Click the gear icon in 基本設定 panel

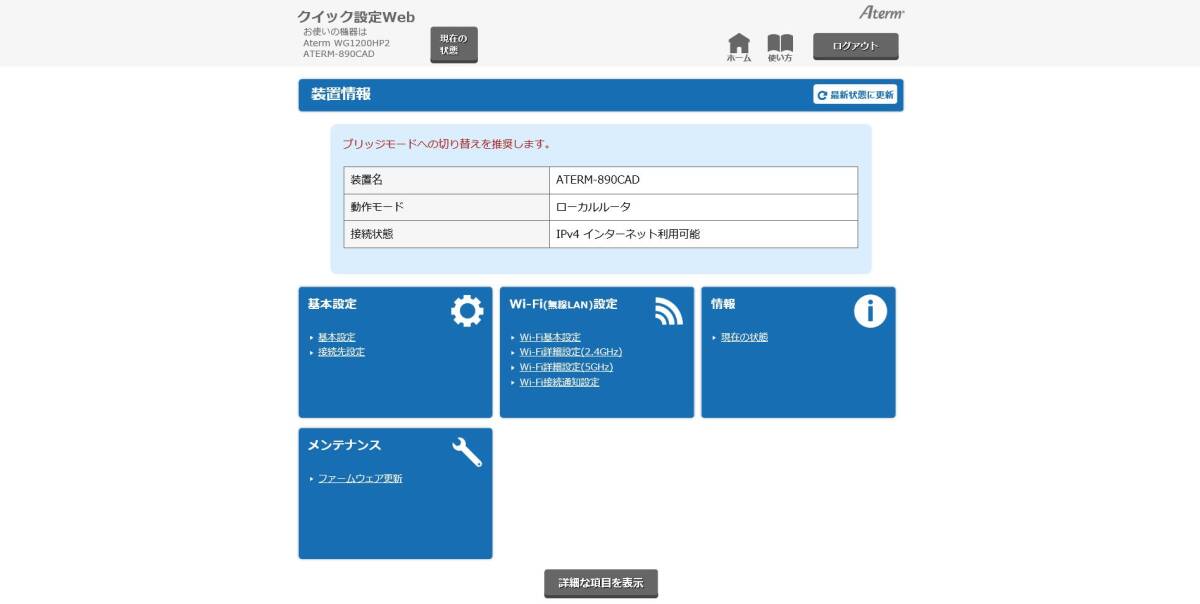click(x=468, y=311)
